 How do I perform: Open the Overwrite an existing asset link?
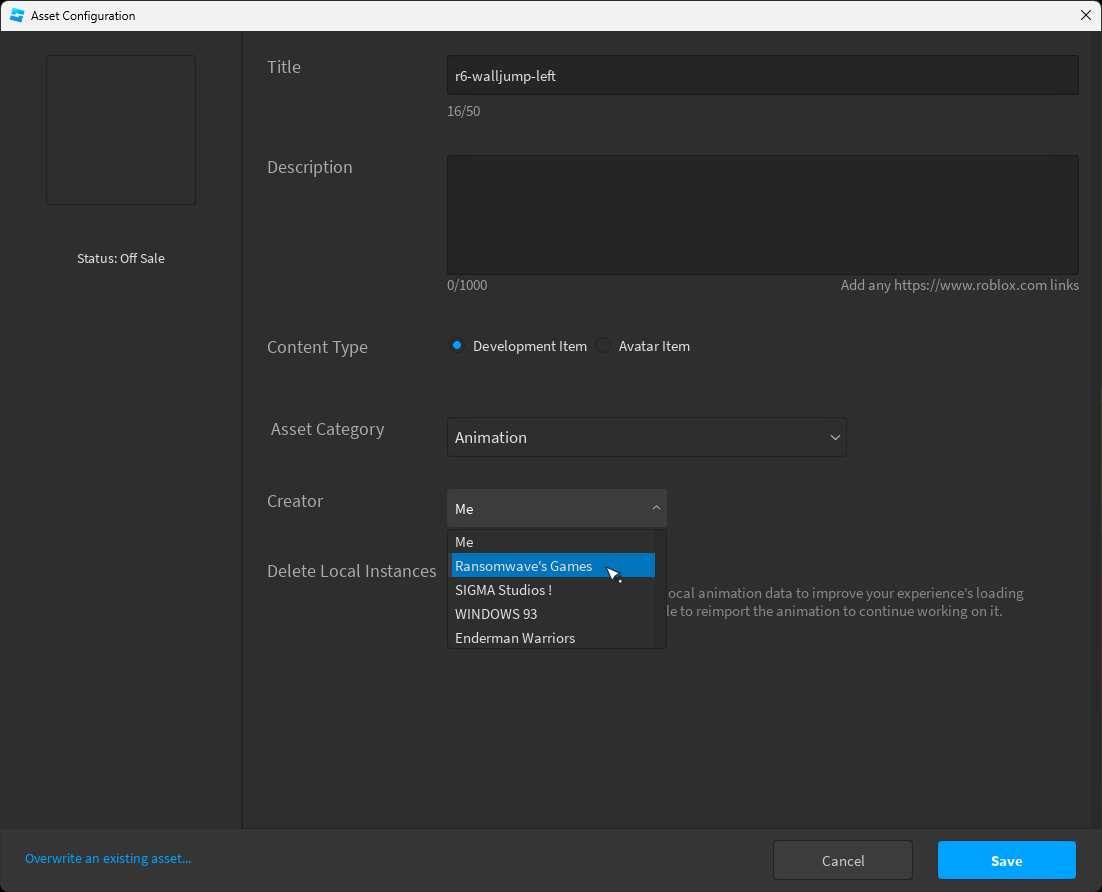[x=108, y=858]
